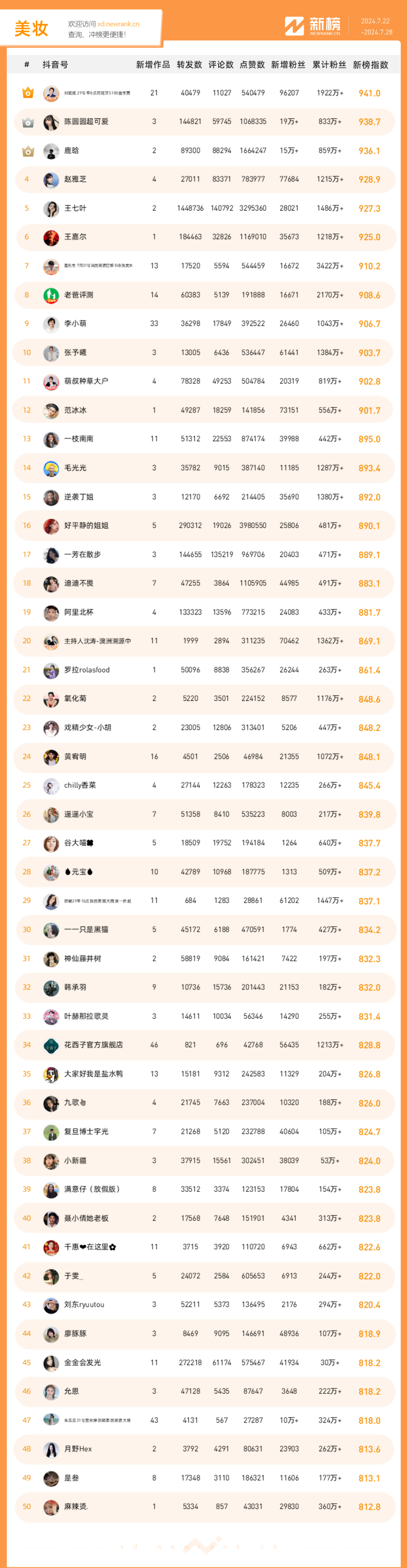Click the 毛光光 profile avatar
Image resolution: width=407 pixels, height=1568 pixels.
pyautogui.click(x=51, y=468)
